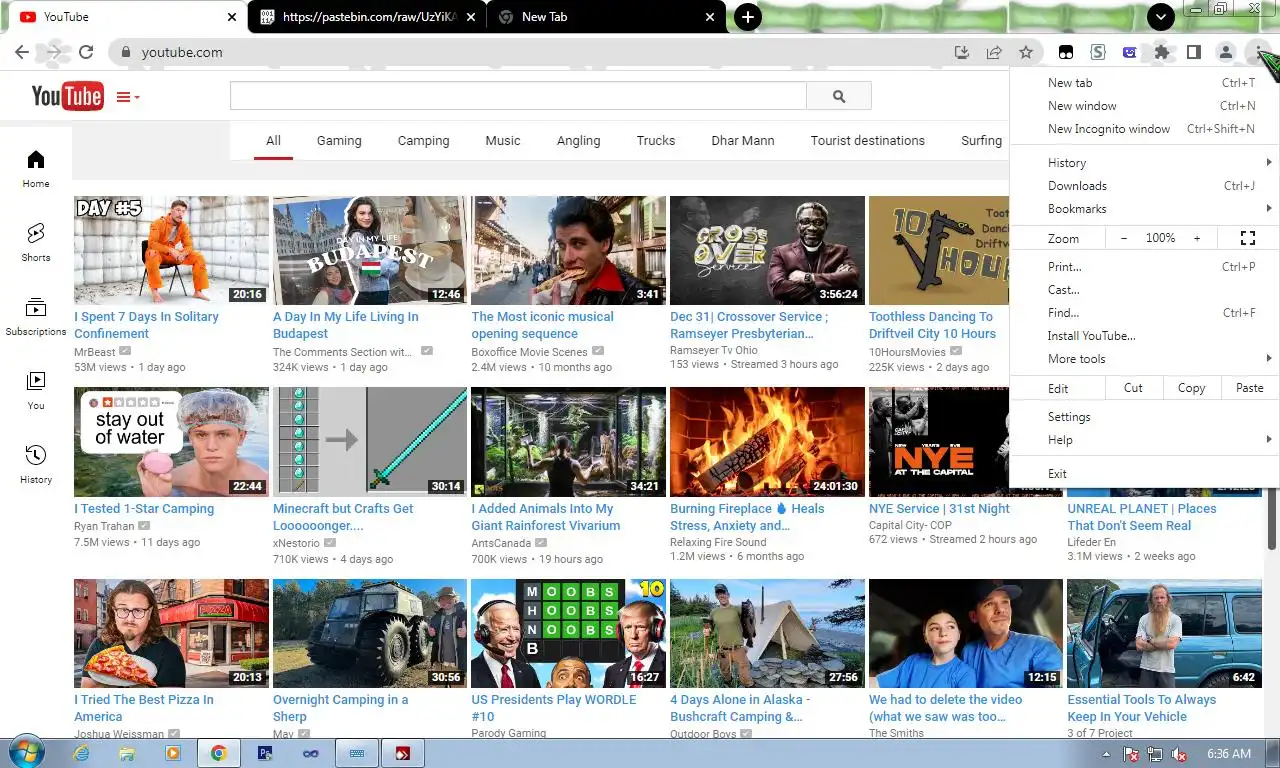Open Downloads from Chrome menu

point(1144,185)
